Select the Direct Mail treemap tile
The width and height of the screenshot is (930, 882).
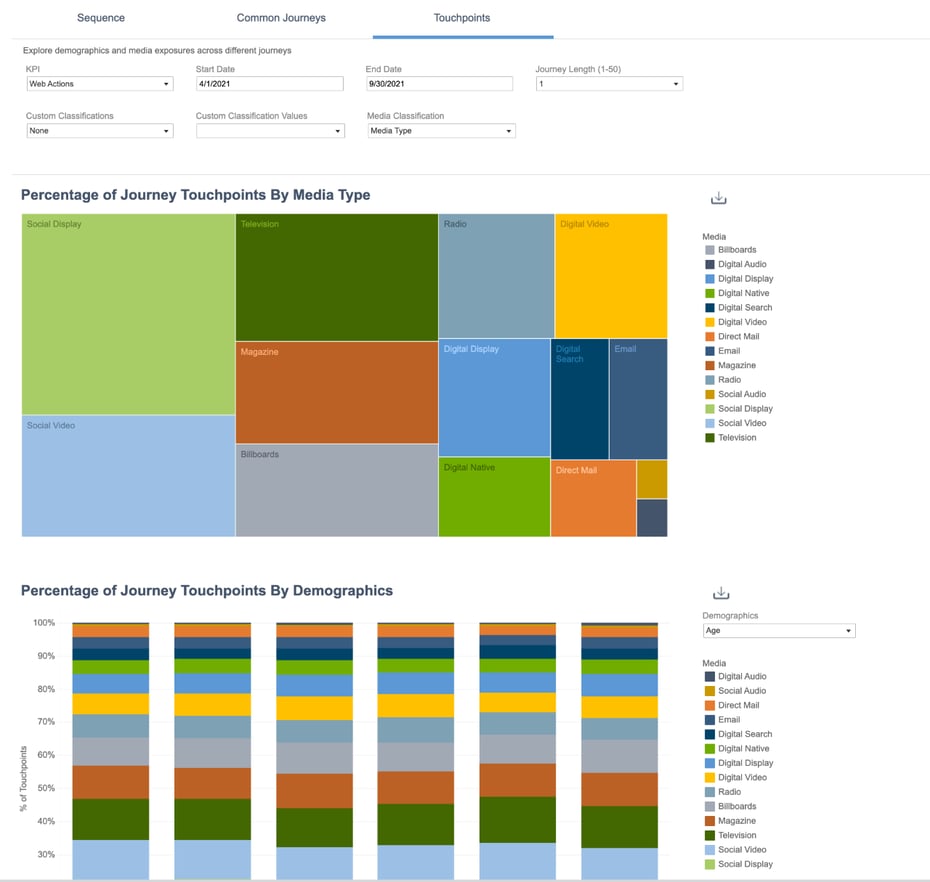pyautogui.click(x=592, y=499)
